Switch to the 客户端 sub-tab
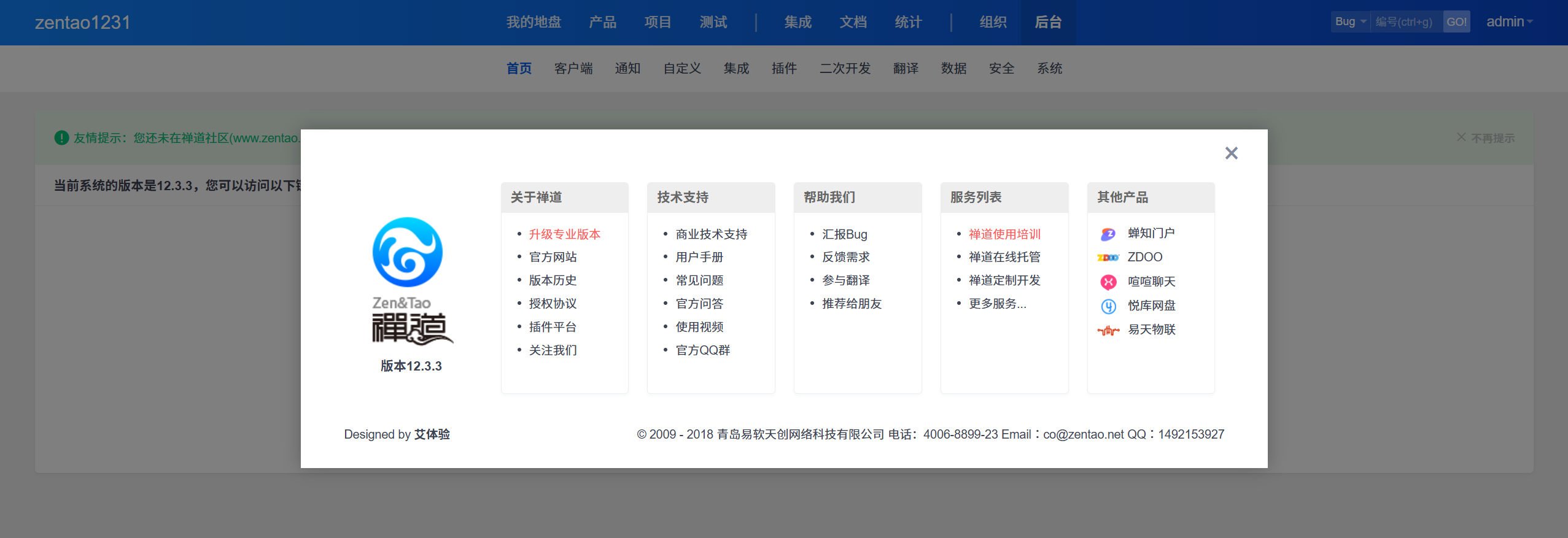Viewport: 1568px width, 538px height. click(x=573, y=68)
